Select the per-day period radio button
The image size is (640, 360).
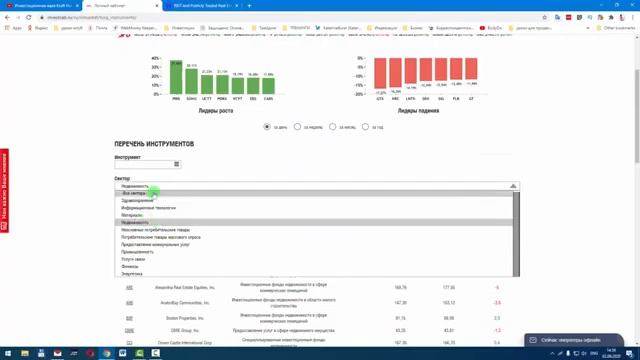click(267, 127)
